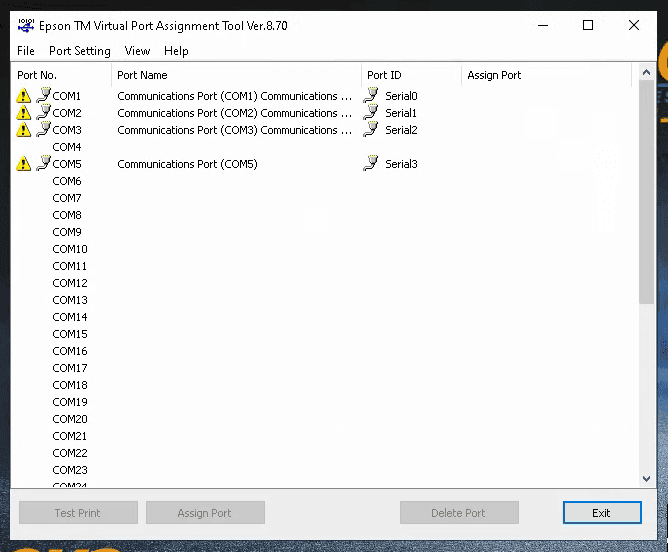Click the Communications Port (COM1) name text
Image resolution: width=668 pixels, height=552 pixels.
click(235, 96)
